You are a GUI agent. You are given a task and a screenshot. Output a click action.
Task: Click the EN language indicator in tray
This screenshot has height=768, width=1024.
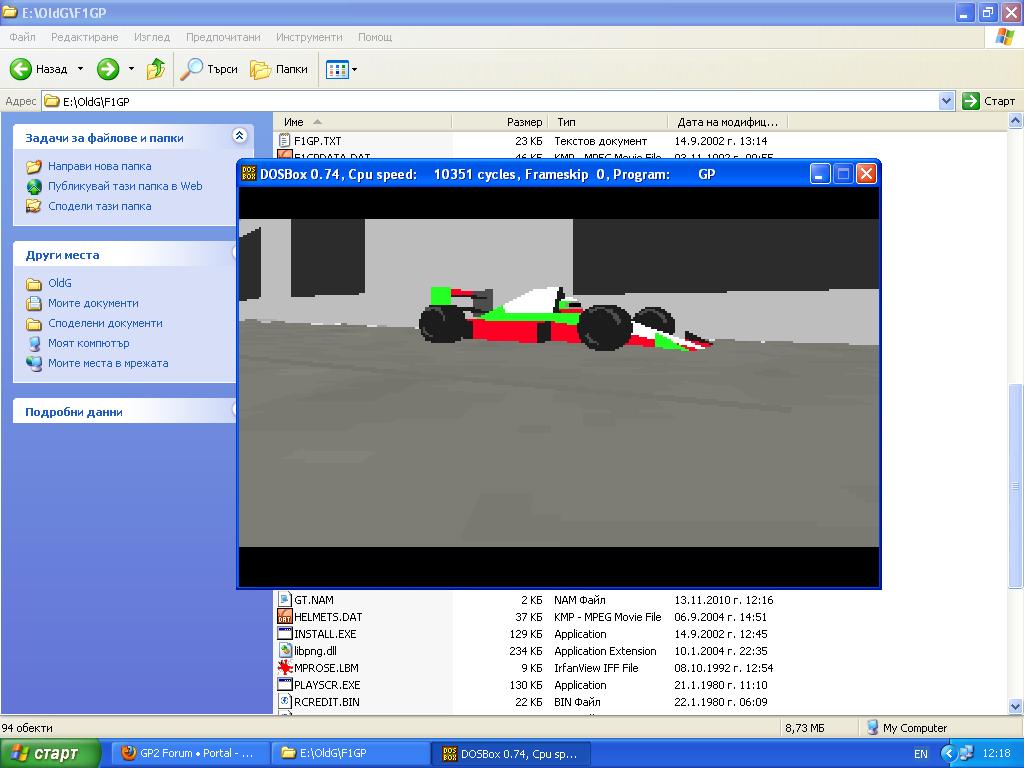921,753
